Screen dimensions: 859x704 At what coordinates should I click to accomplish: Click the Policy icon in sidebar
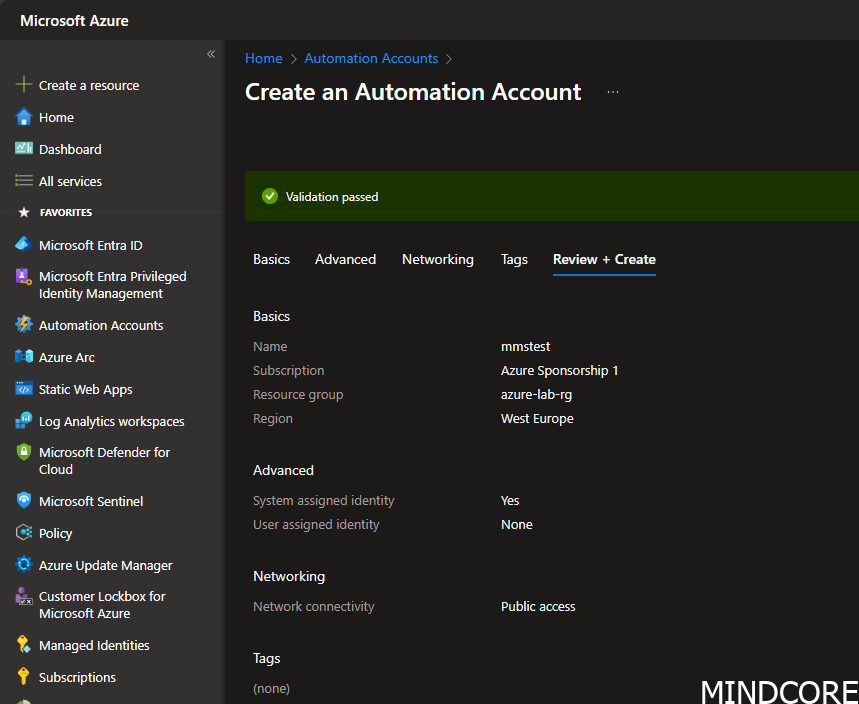coord(24,533)
